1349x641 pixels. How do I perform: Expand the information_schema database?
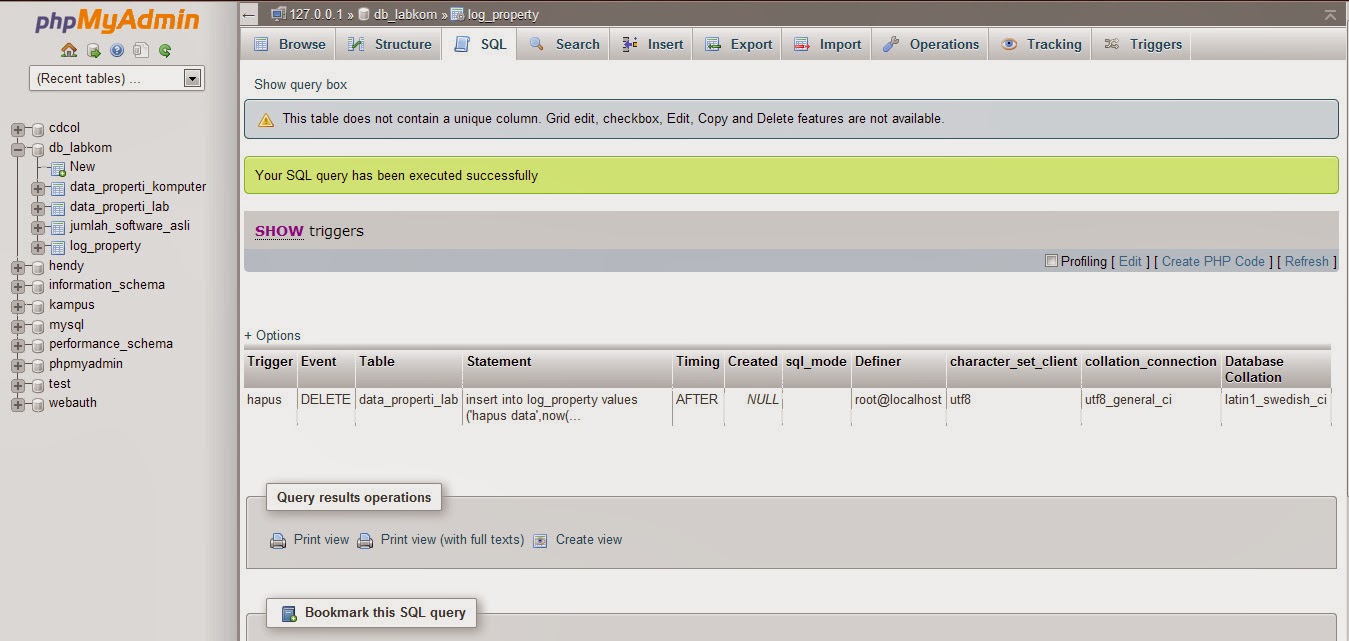click(x=18, y=285)
